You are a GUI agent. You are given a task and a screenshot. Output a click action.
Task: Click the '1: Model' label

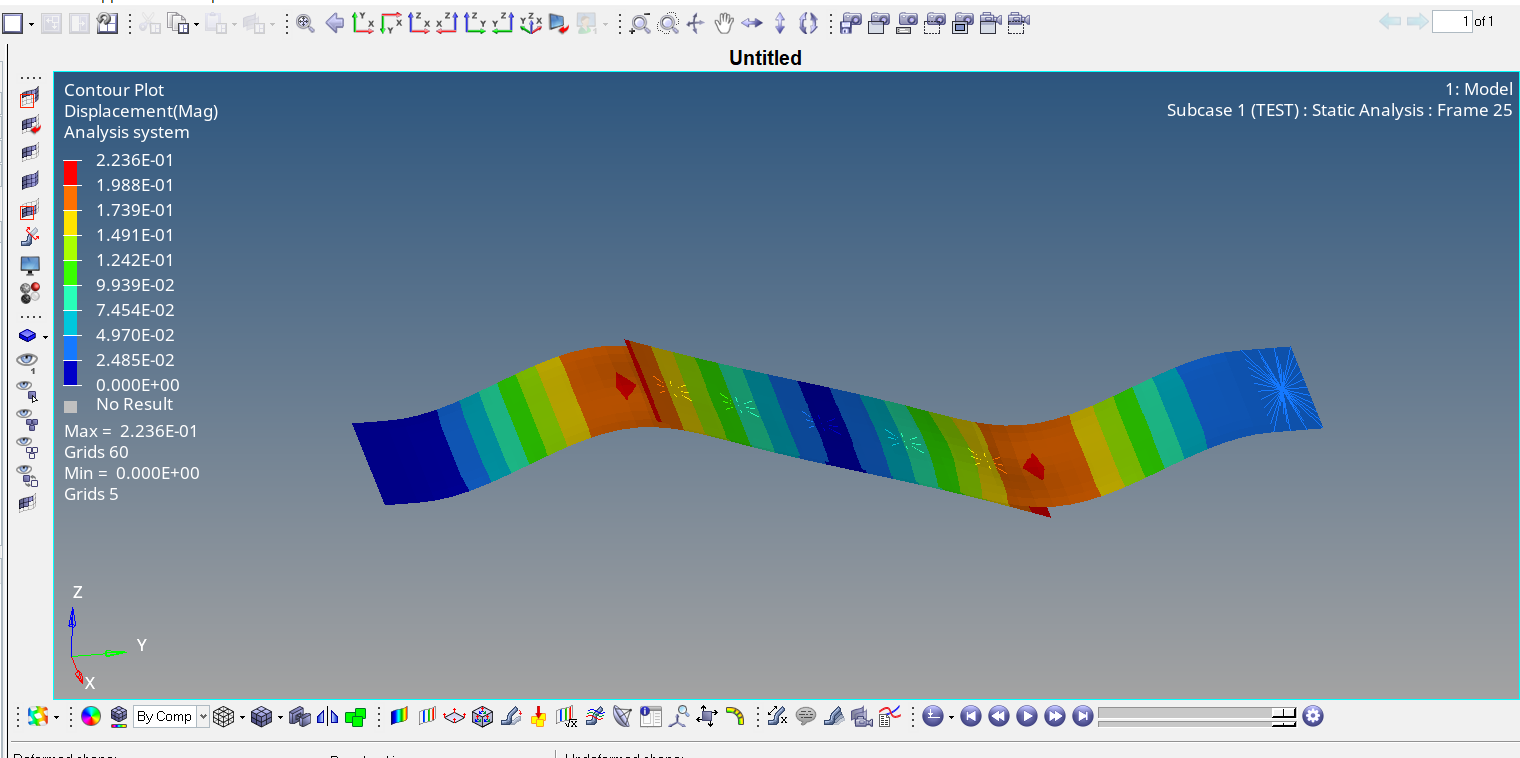(1479, 90)
